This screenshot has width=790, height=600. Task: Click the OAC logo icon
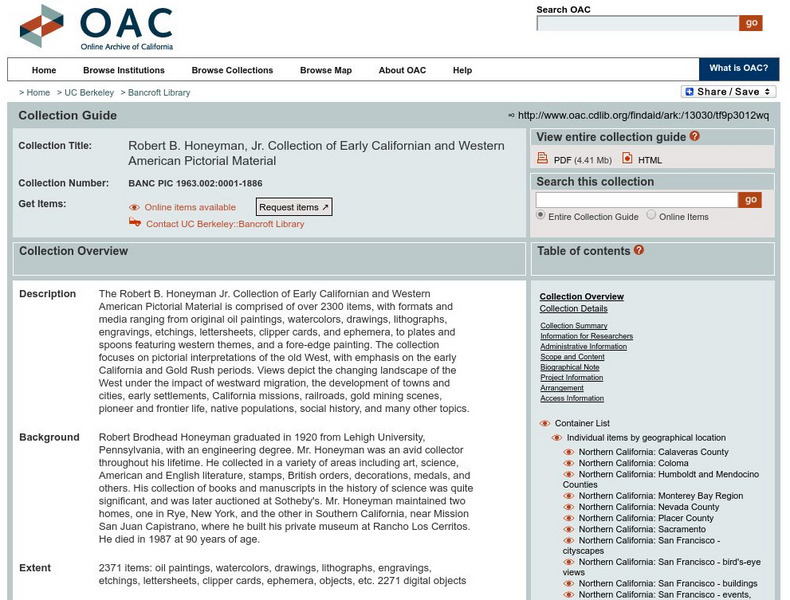(x=42, y=26)
